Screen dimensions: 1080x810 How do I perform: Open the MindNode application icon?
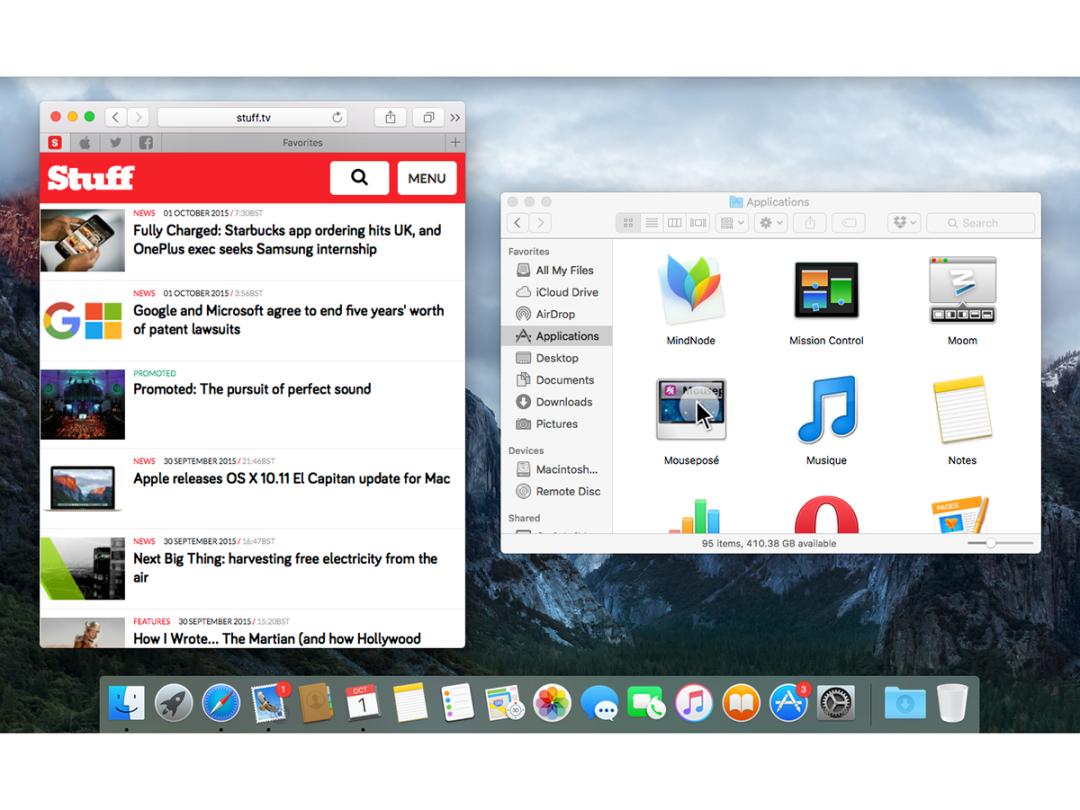click(690, 290)
